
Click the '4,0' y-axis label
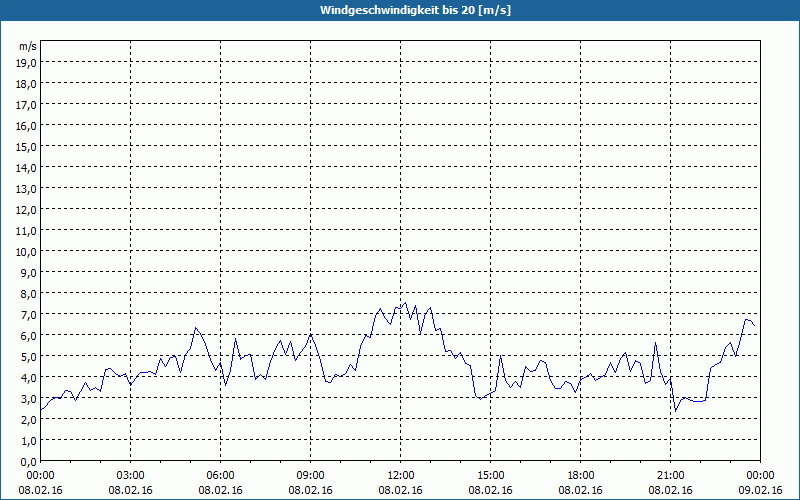(x=29, y=378)
